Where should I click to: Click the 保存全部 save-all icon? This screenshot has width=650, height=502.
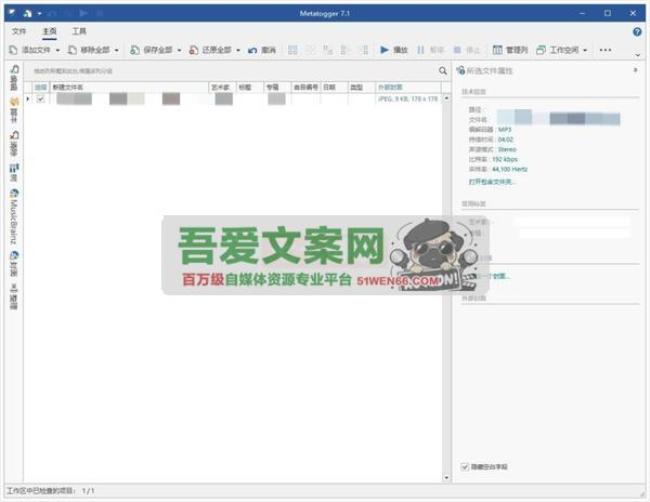(135, 50)
